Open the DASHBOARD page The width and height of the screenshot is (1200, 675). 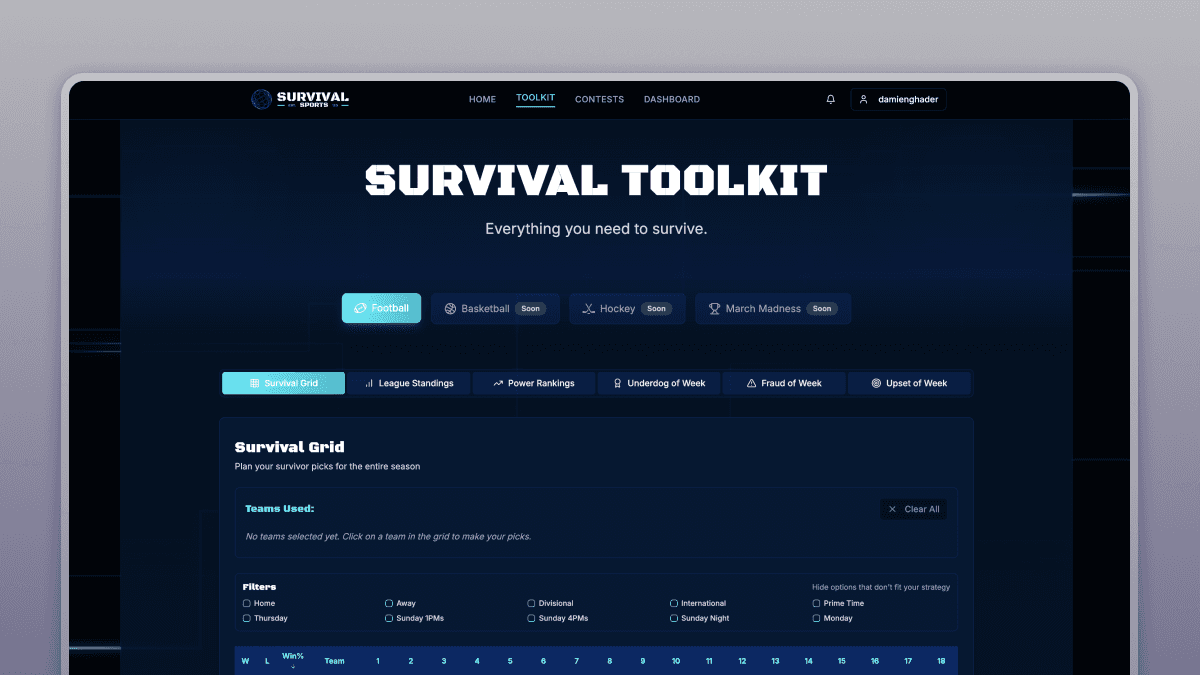pos(672,99)
